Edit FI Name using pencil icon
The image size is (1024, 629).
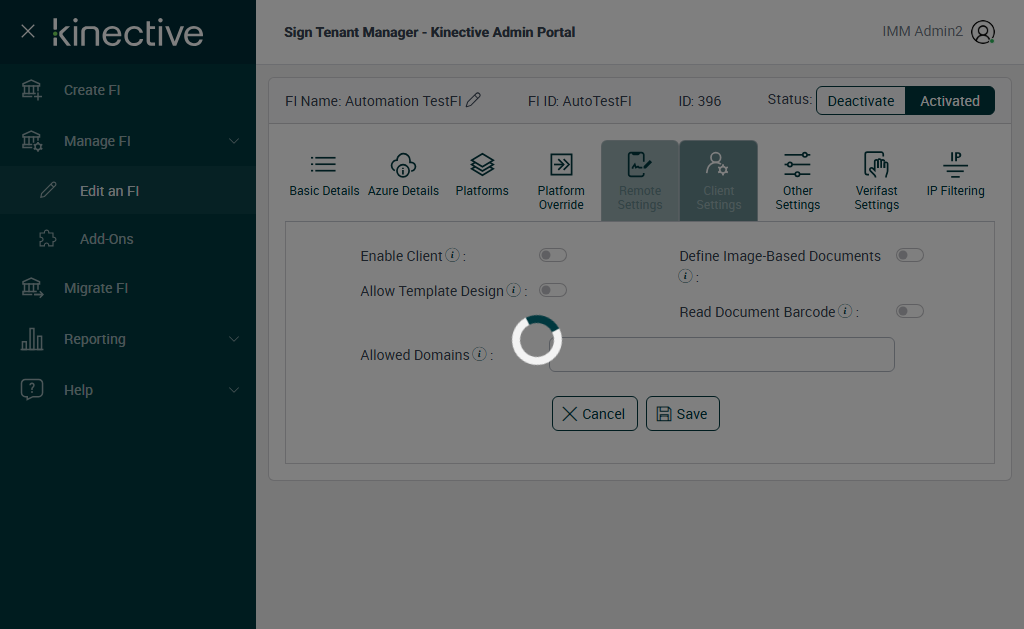click(x=473, y=100)
